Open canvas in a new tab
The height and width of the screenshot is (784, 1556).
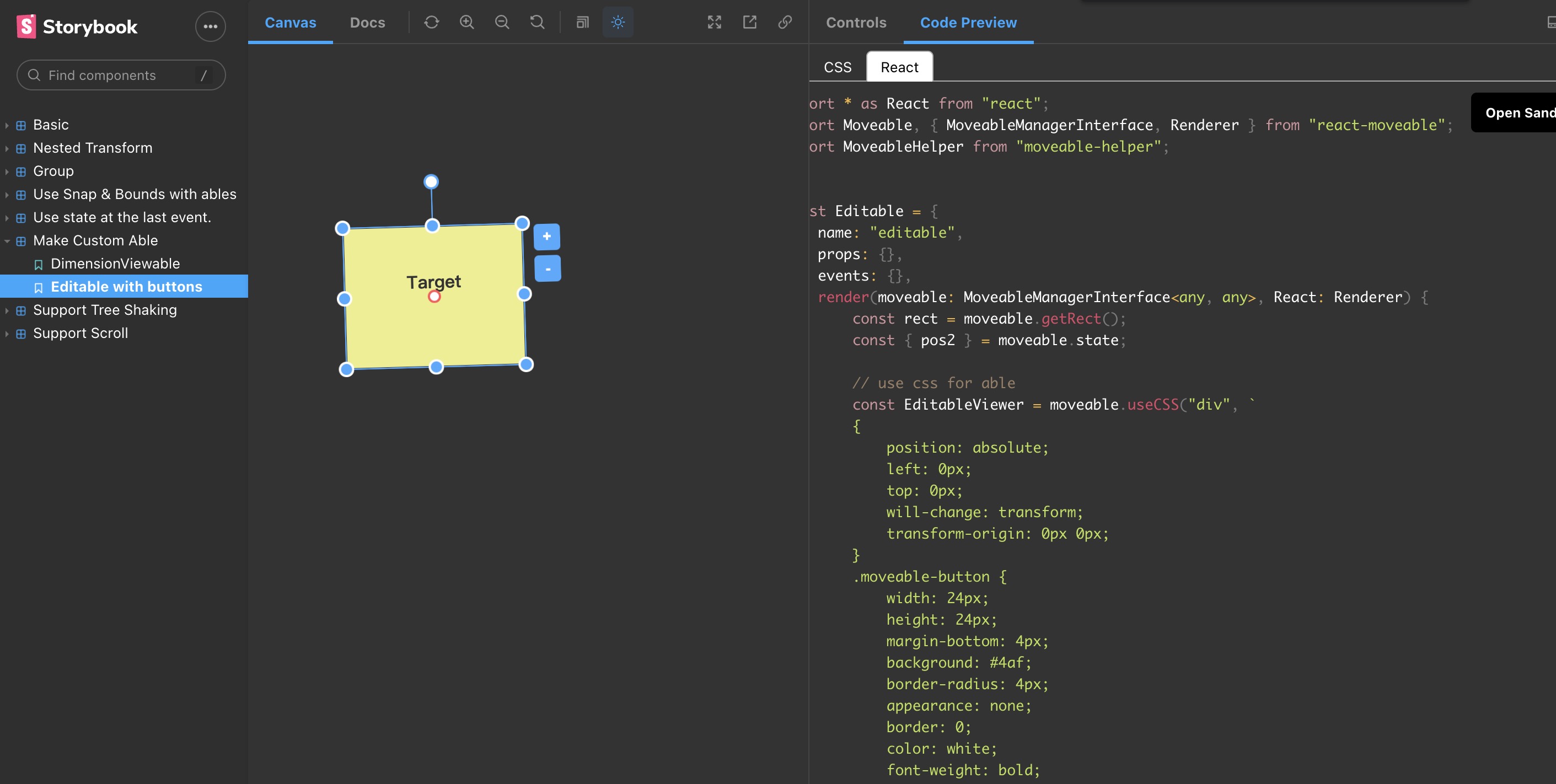tap(749, 23)
